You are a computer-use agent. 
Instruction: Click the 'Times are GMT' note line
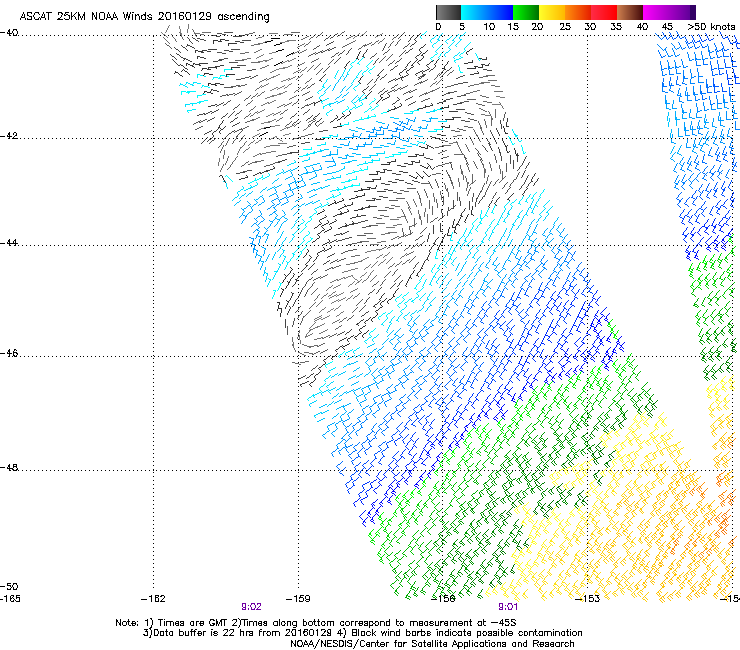point(316,623)
